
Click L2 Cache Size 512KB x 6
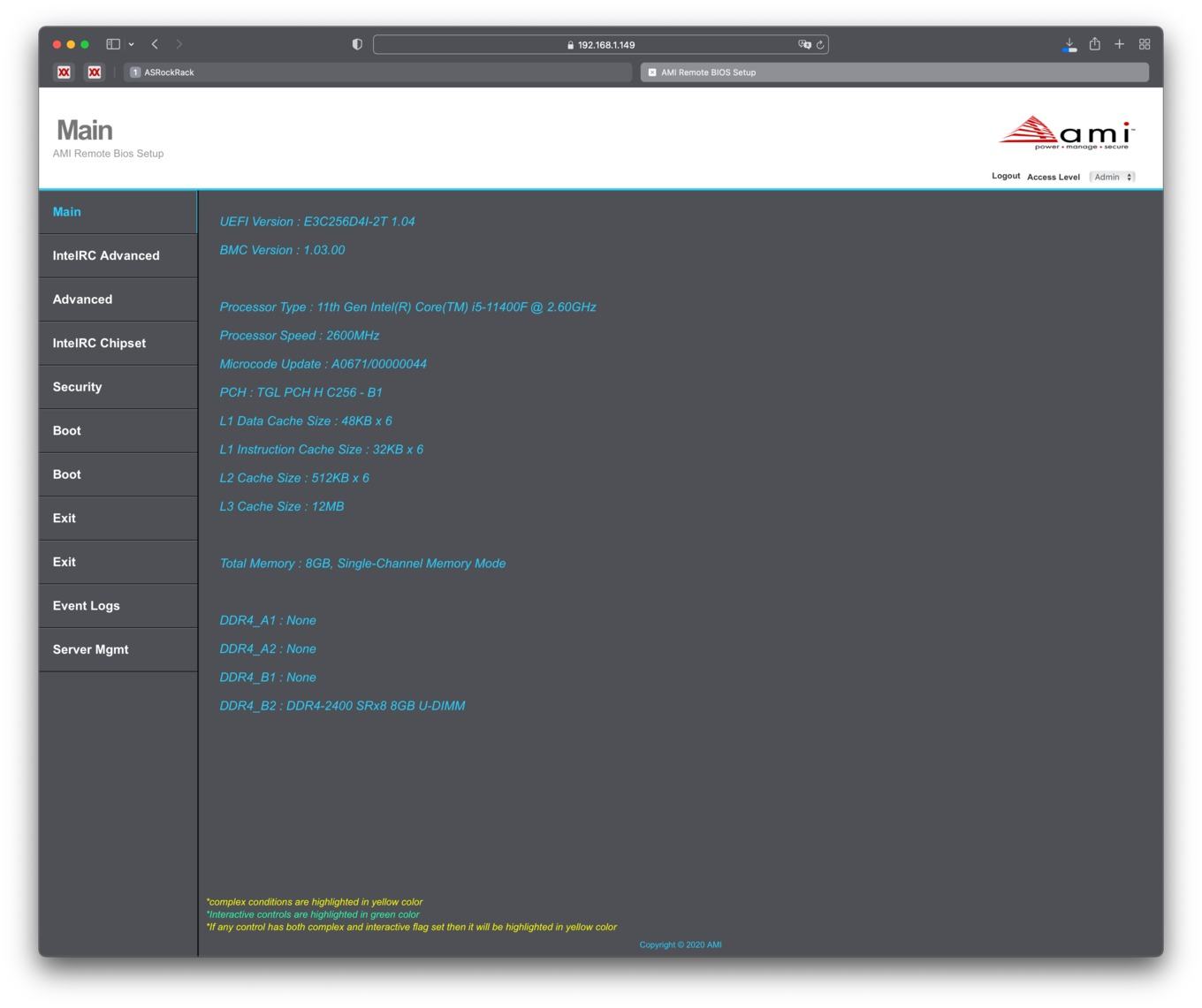click(x=294, y=478)
